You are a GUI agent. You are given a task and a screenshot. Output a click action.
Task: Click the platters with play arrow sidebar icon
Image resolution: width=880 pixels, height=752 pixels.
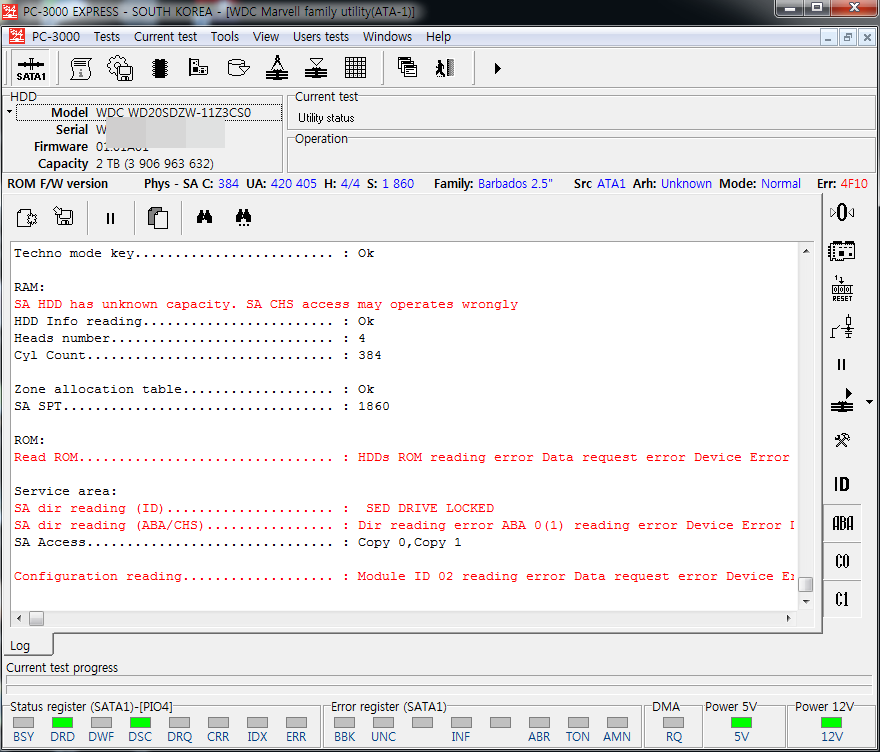(x=841, y=401)
